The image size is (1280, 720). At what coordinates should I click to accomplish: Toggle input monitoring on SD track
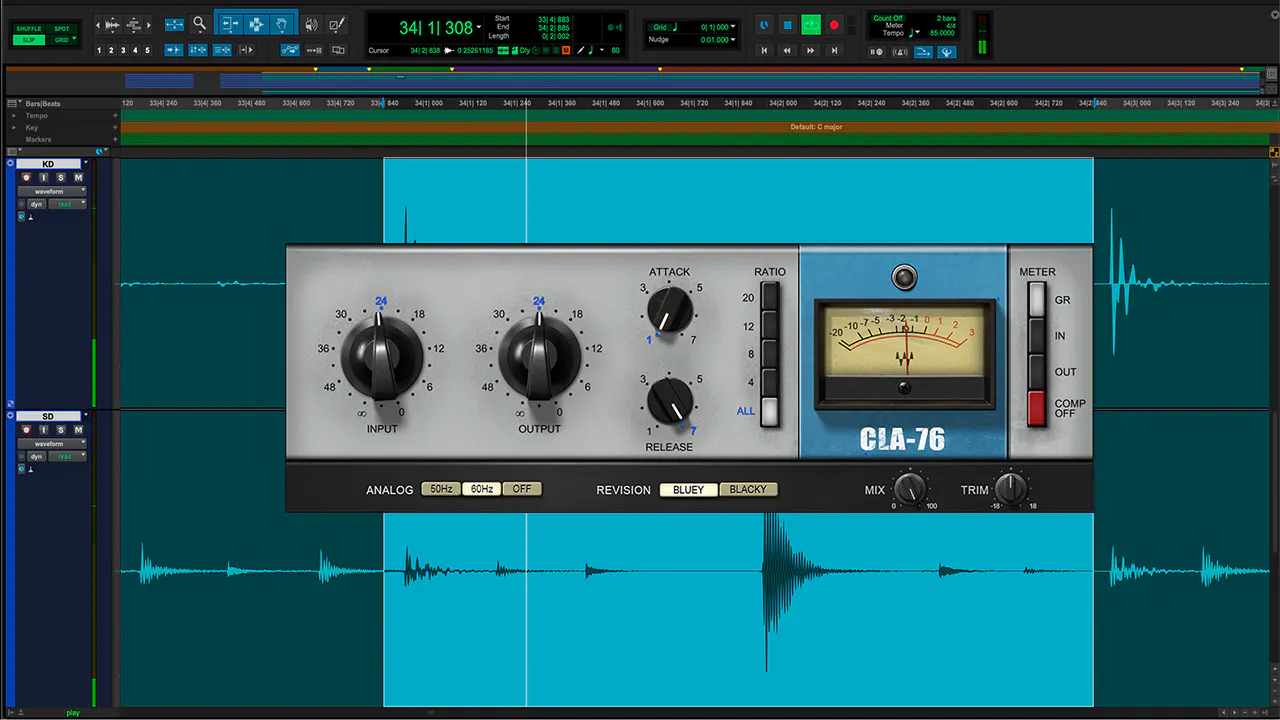(x=44, y=429)
